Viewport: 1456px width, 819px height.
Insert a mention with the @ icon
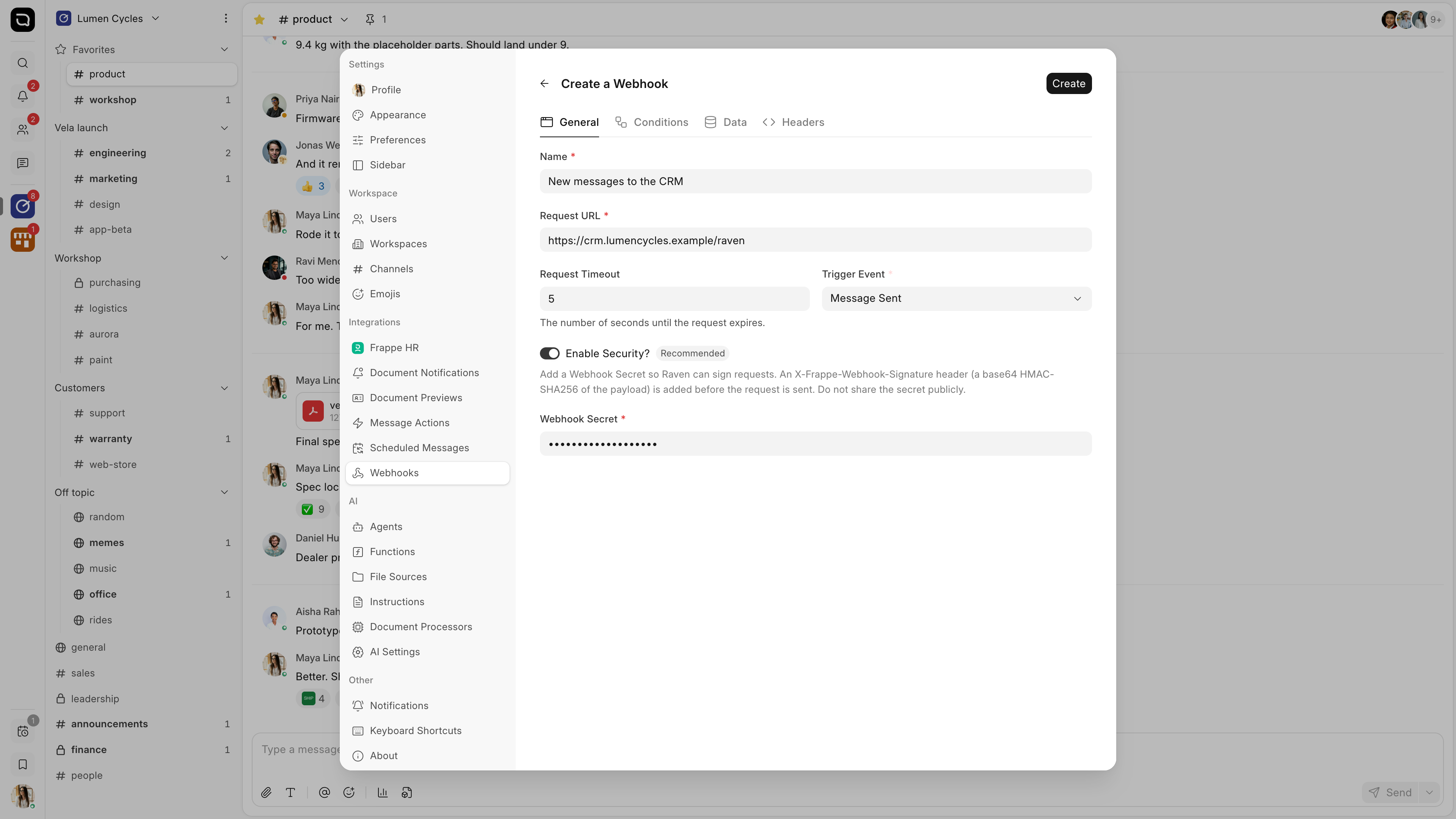325,792
